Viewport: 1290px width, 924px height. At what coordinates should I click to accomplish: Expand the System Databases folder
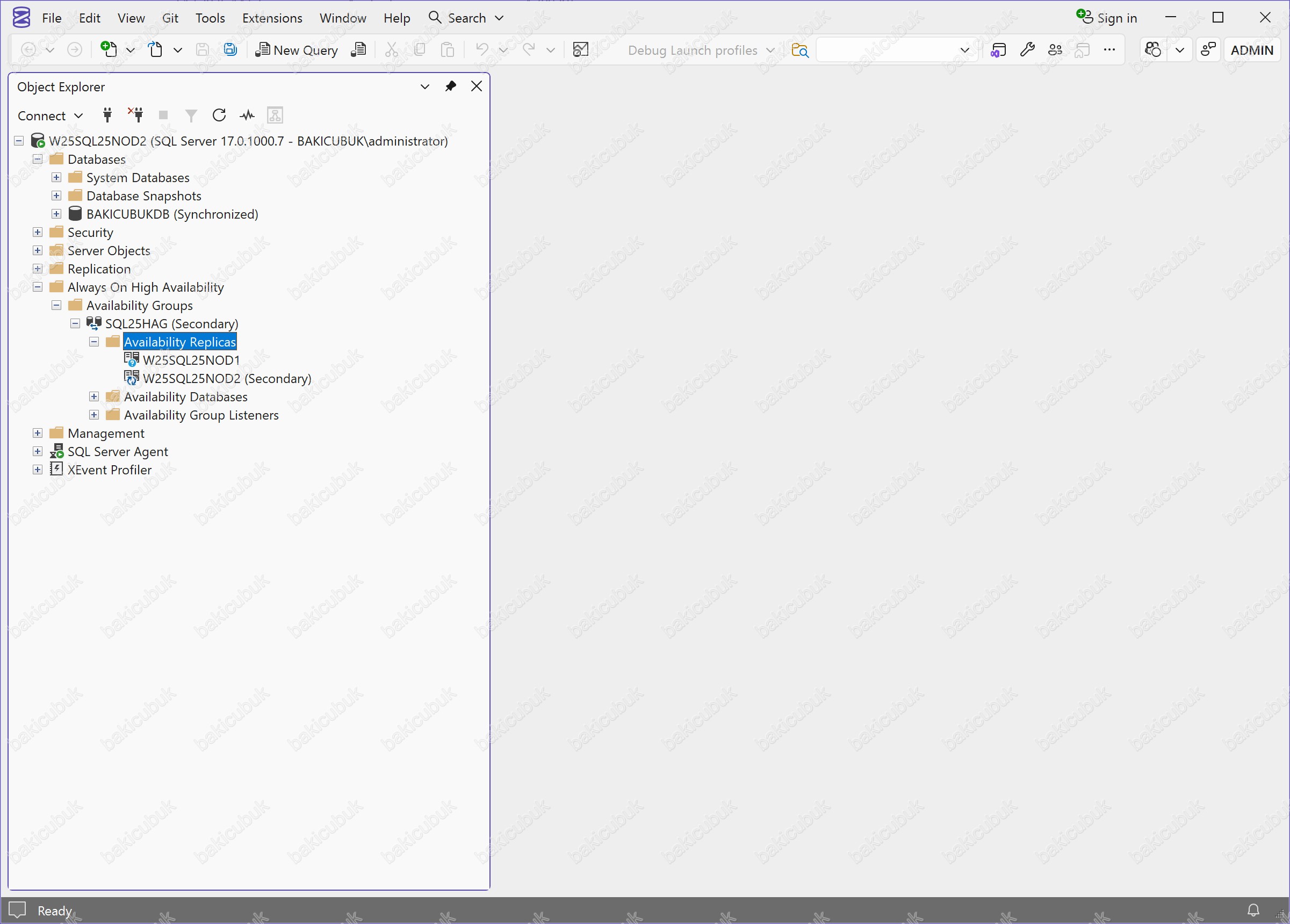click(x=56, y=177)
